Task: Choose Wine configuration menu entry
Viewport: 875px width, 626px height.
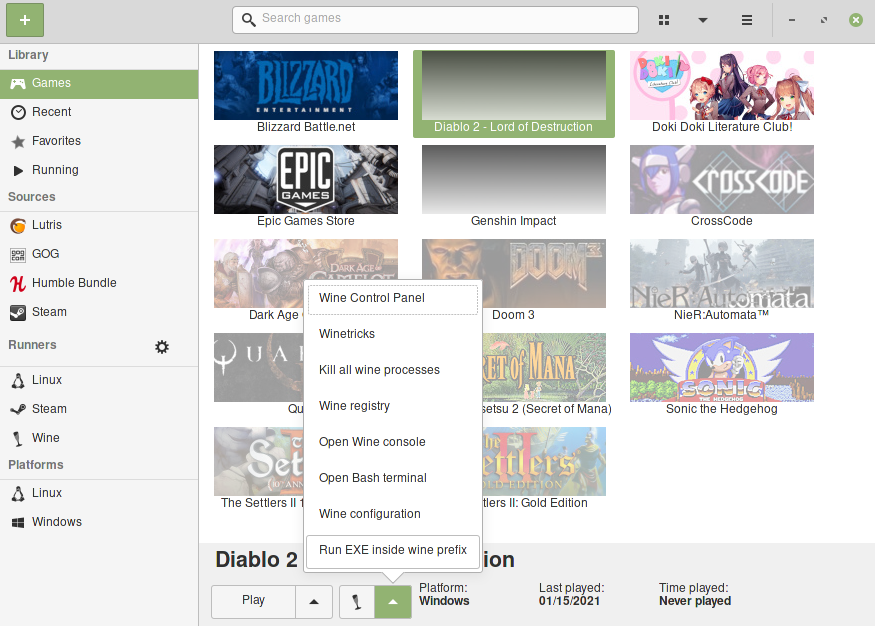Action: (393, 515)
